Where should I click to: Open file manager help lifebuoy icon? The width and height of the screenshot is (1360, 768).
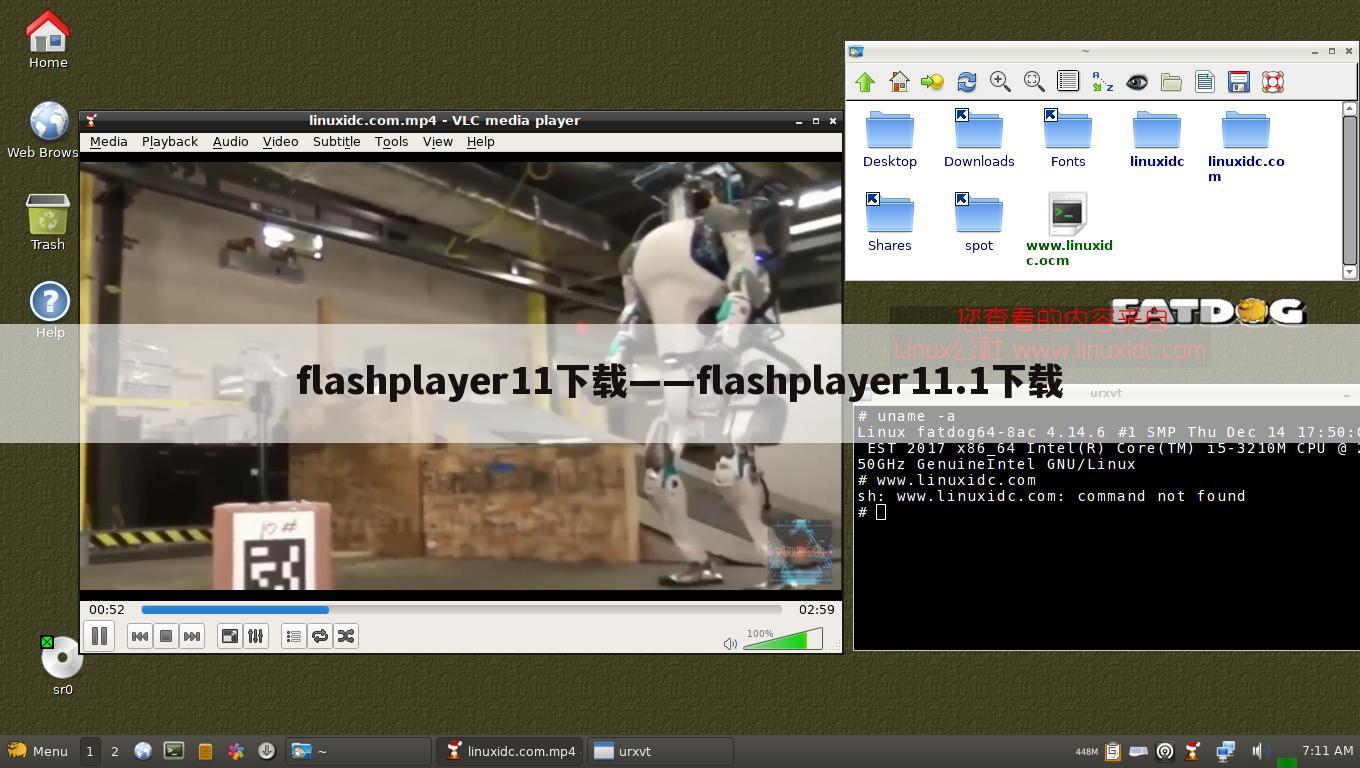1273,82
